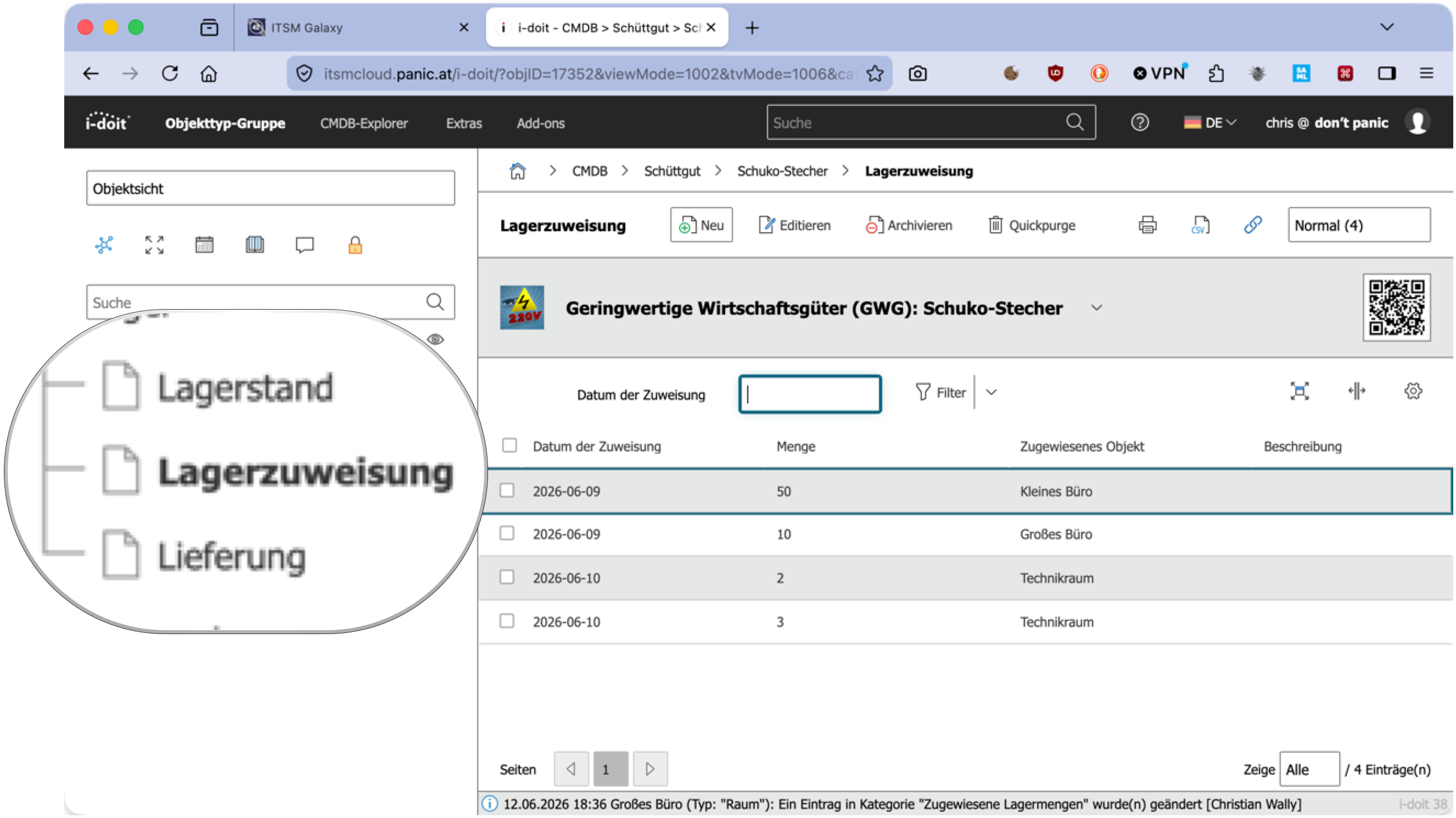This screenshot has height=818, width=1456.
Task: Click the print icon
Action: [1147, 225]
